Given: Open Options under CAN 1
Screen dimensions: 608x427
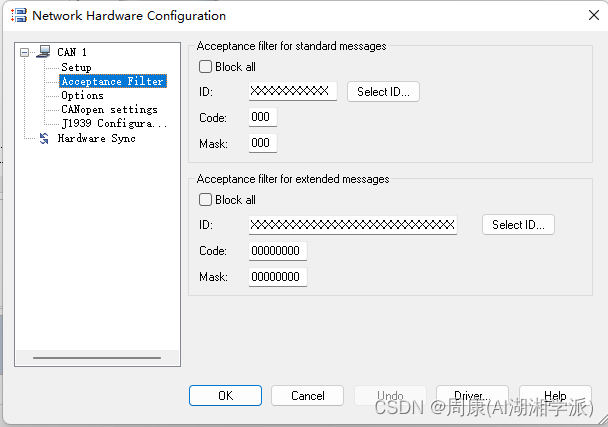Looking at the screenshot, I should (x=82, y=96).
